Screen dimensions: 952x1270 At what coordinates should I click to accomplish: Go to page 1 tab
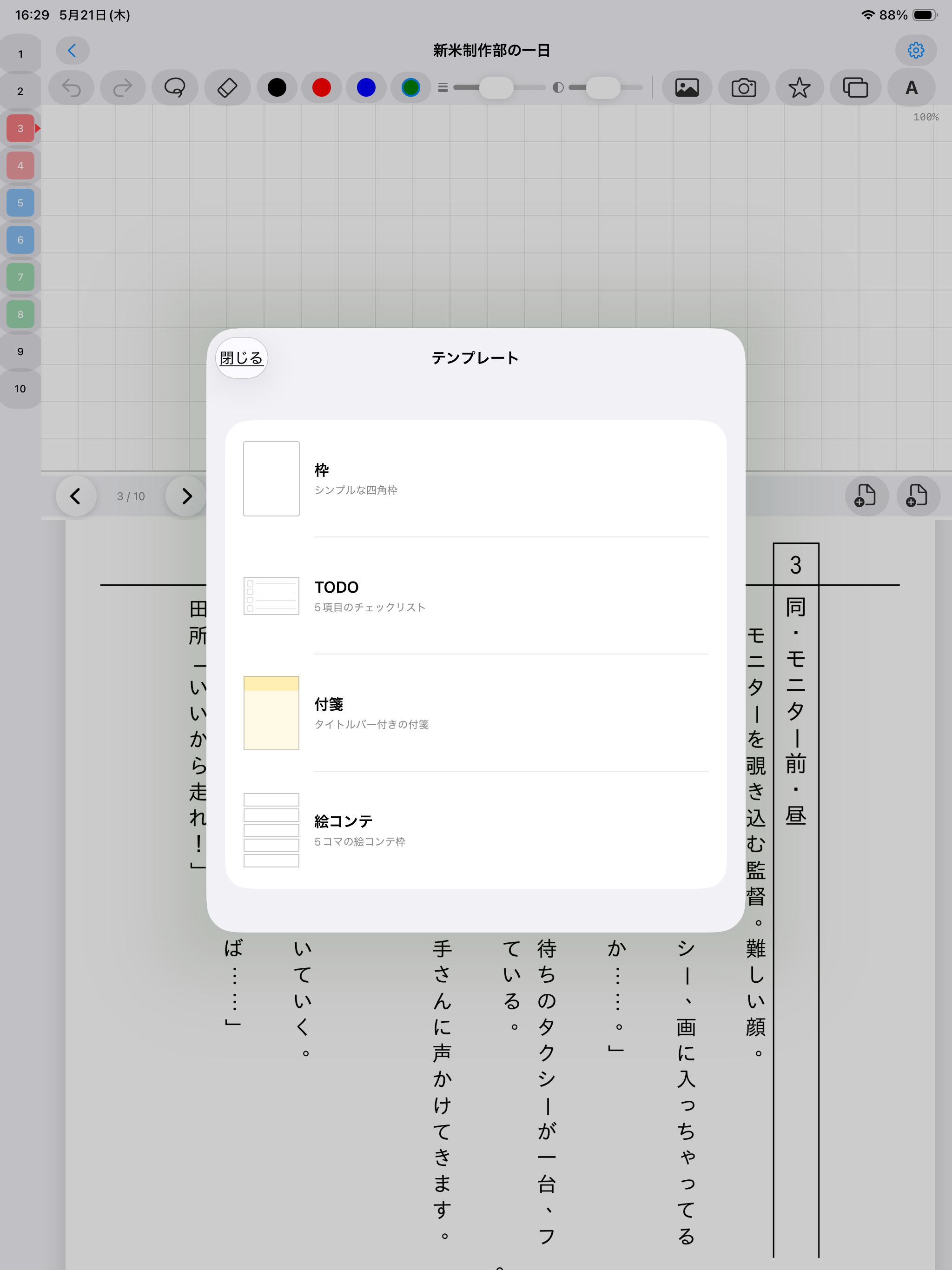point(20,54)
